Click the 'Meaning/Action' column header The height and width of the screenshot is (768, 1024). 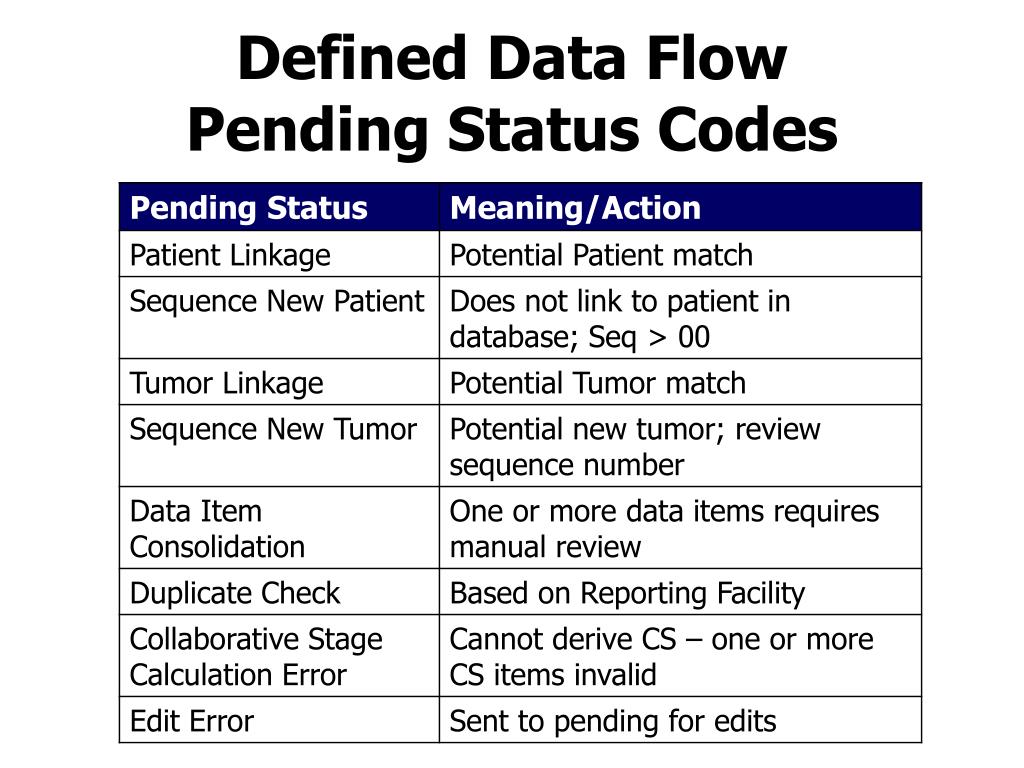(x=680, y=208)
